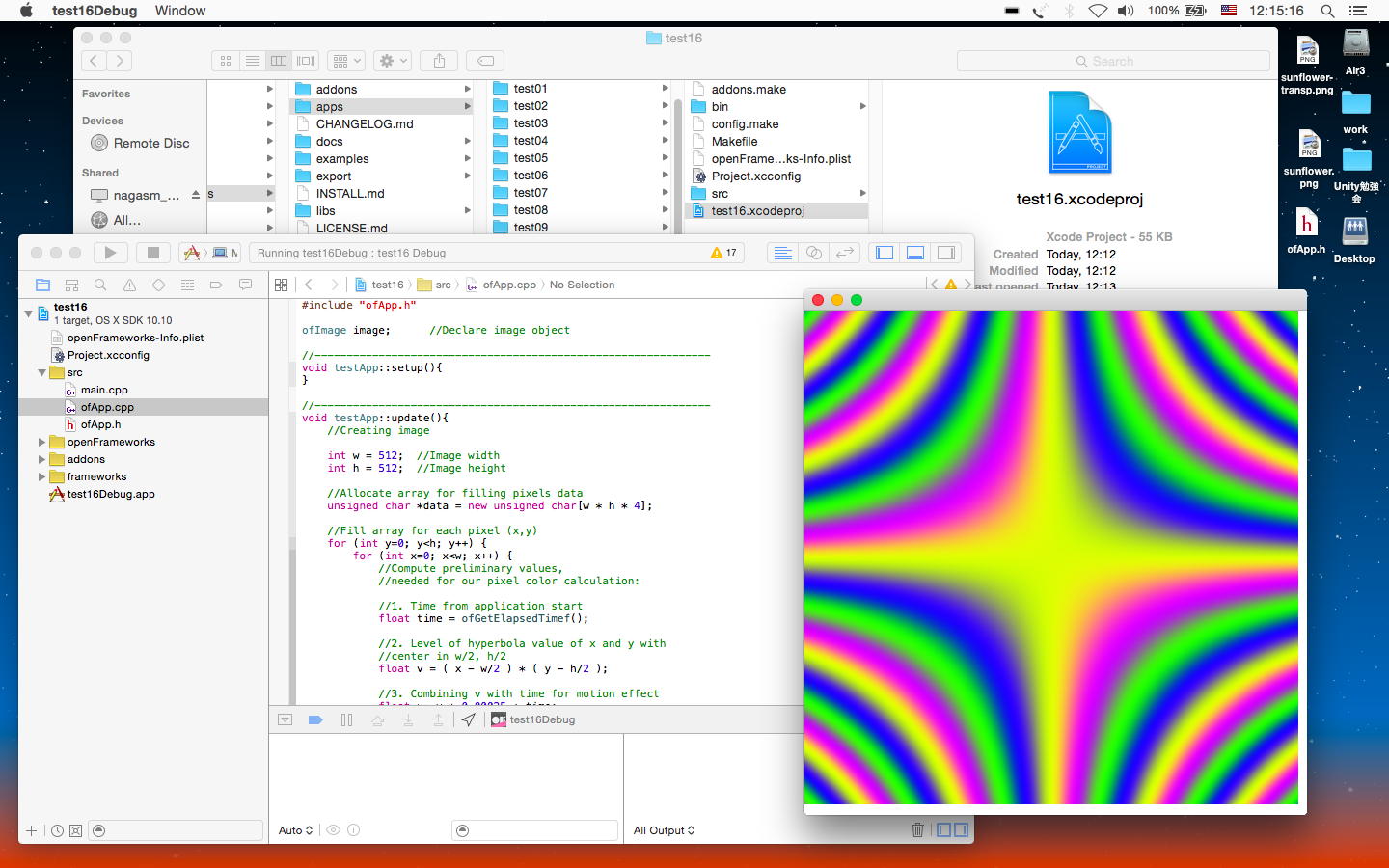Click the Finder Search field

coord(1113,61)
